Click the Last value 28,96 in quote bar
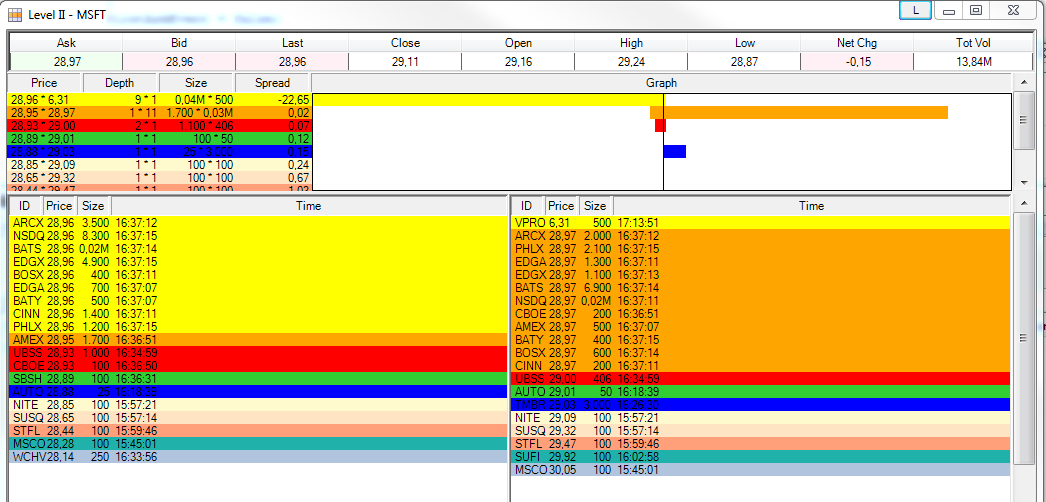Screen dimensions: 1046x502 point(292,62)
